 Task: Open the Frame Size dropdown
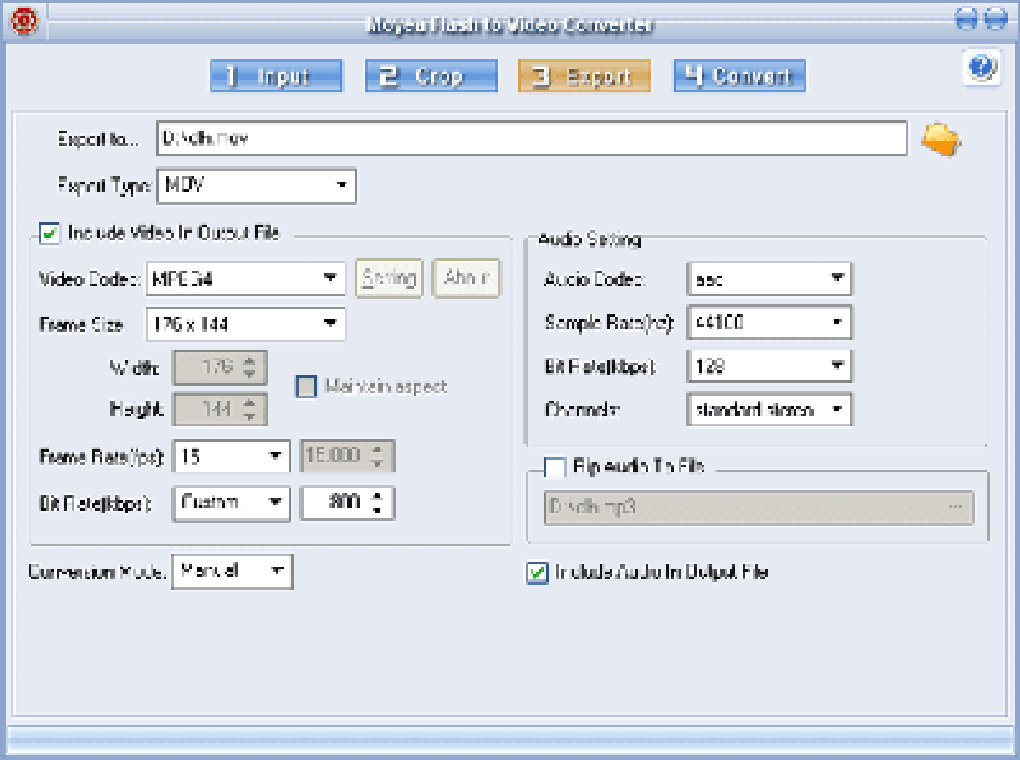pos(245,323)
